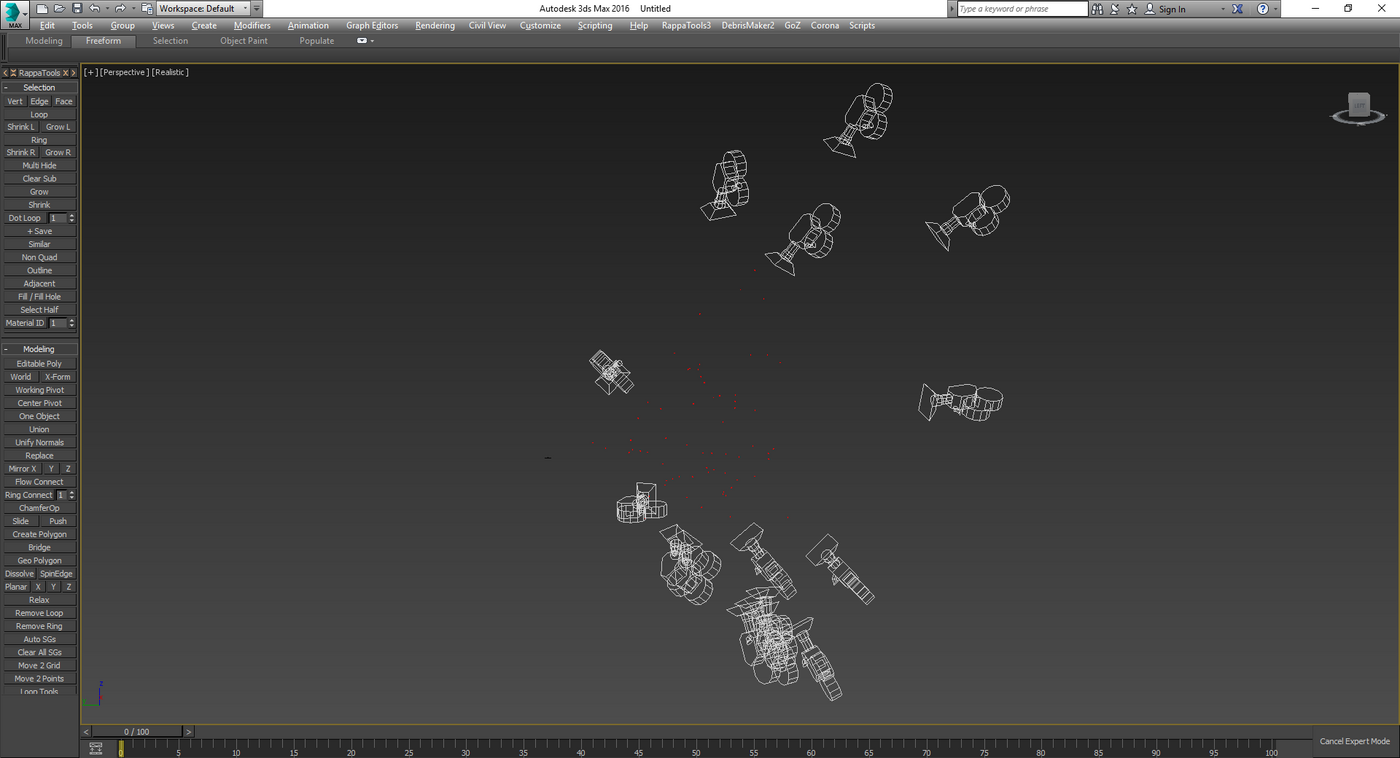
Task: Click the Redo arrow icon
Action: tap(120, 8)
